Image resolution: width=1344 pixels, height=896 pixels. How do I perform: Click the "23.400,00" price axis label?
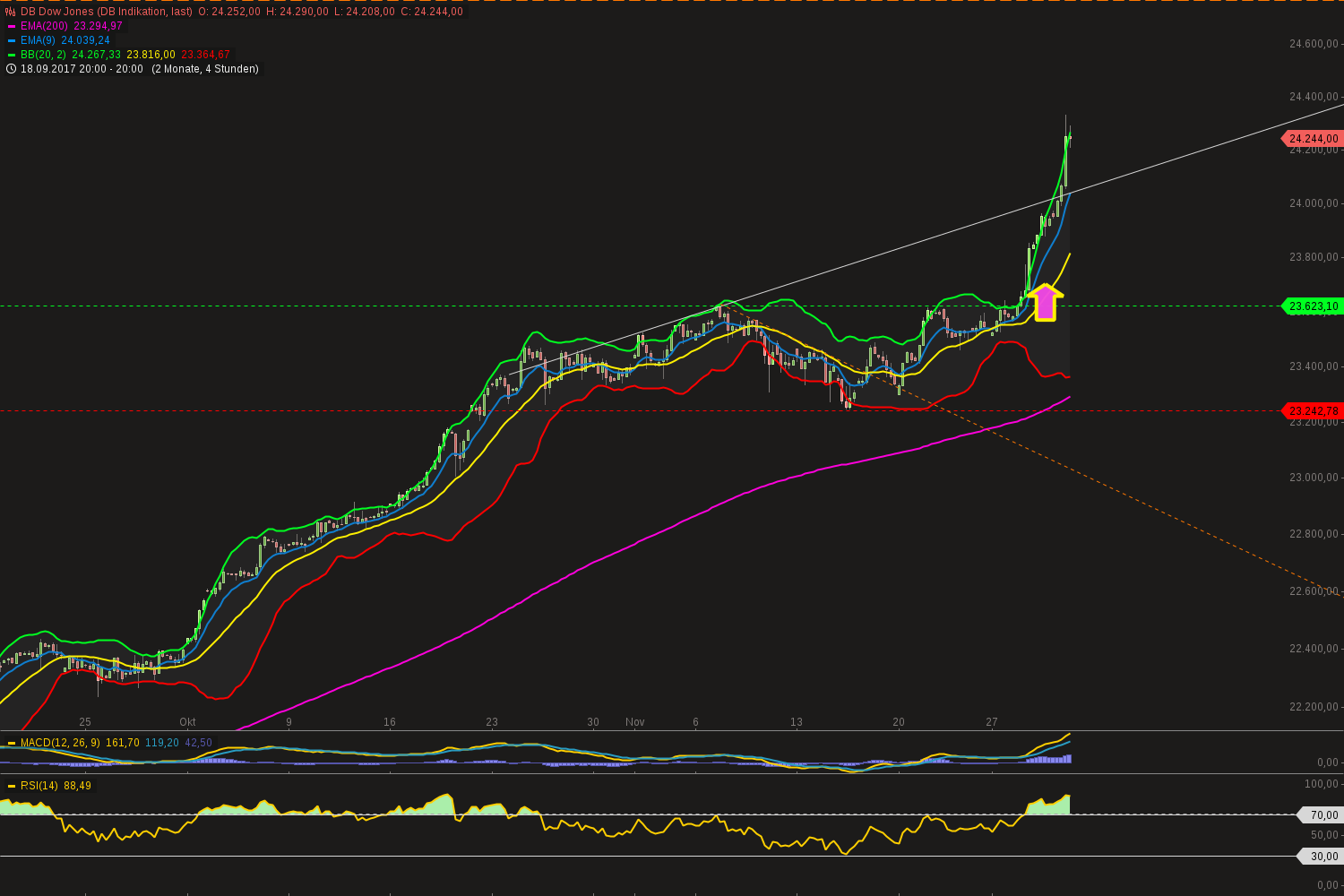tap(1314, 366)
